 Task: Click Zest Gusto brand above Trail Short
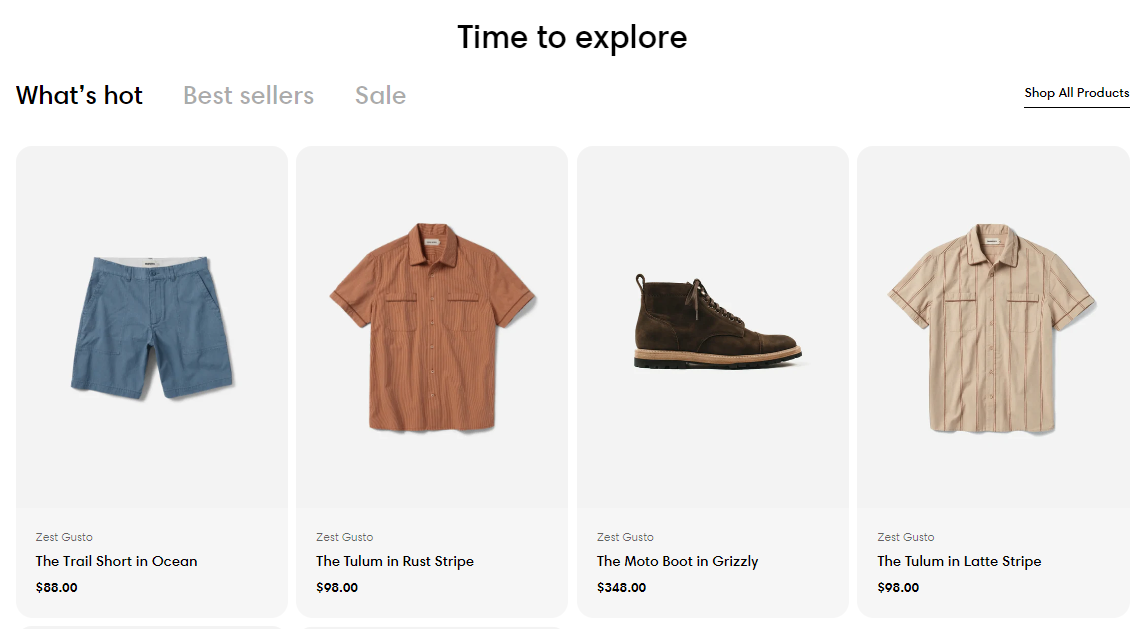tap(64, 537)
